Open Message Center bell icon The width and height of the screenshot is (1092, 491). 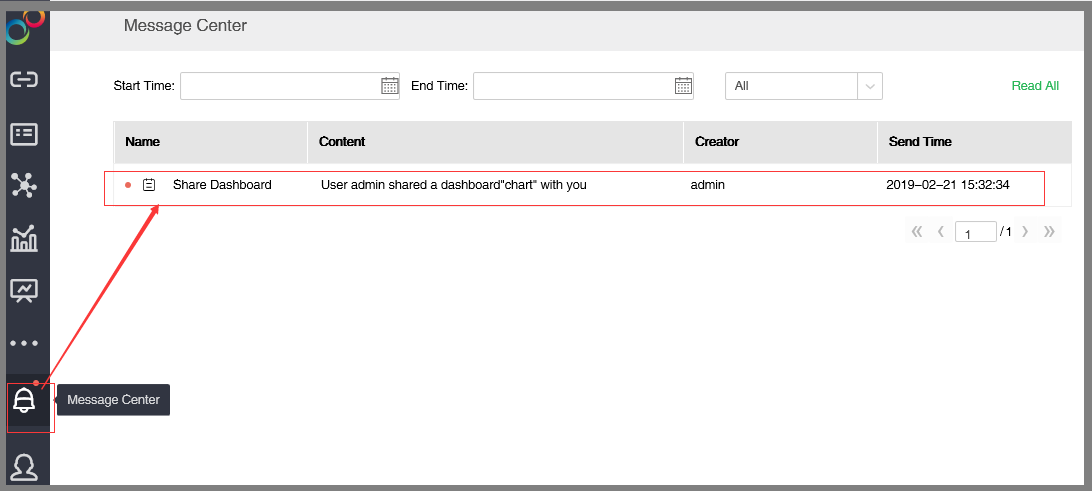click(24, 401)
